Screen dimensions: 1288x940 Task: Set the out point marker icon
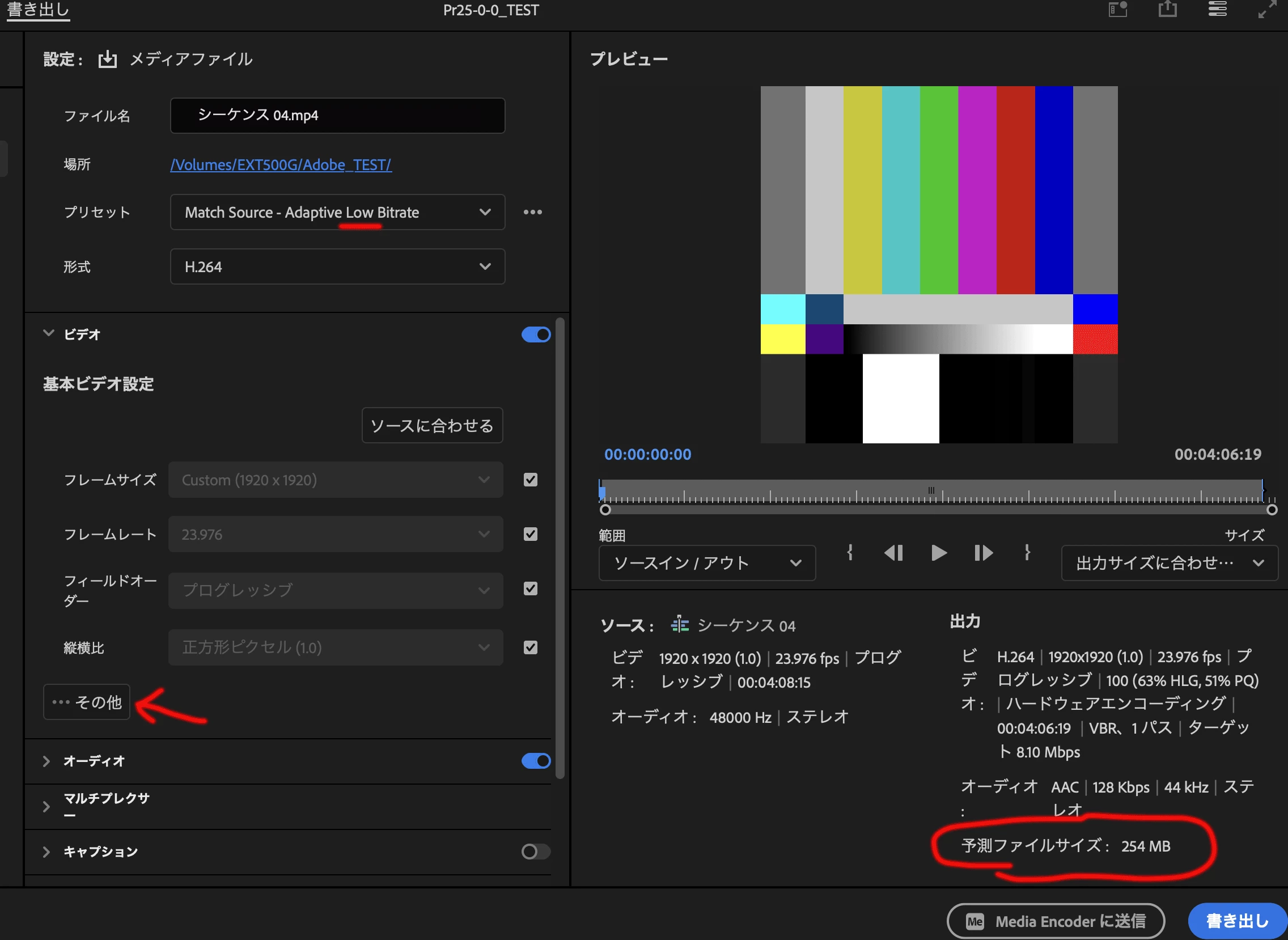(1027, 553)
